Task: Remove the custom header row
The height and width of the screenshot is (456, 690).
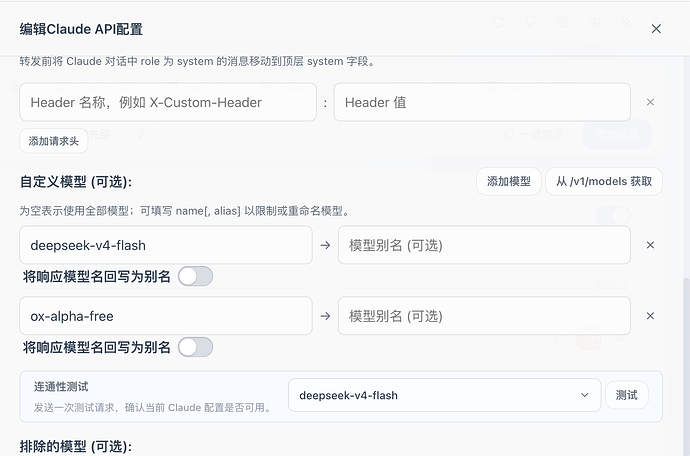Action: tap(650, 102)
